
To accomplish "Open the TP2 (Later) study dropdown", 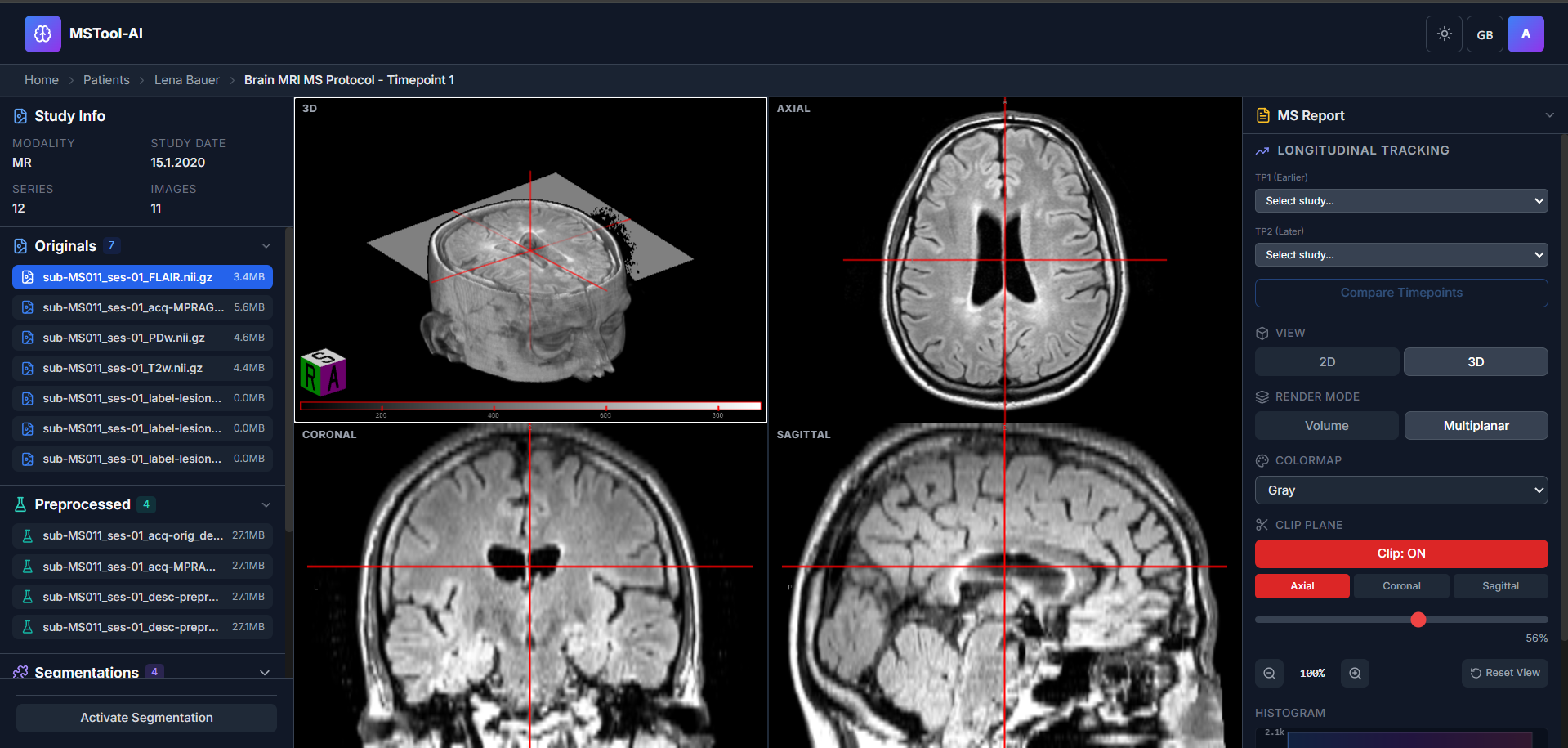I will pos(1401,255).
